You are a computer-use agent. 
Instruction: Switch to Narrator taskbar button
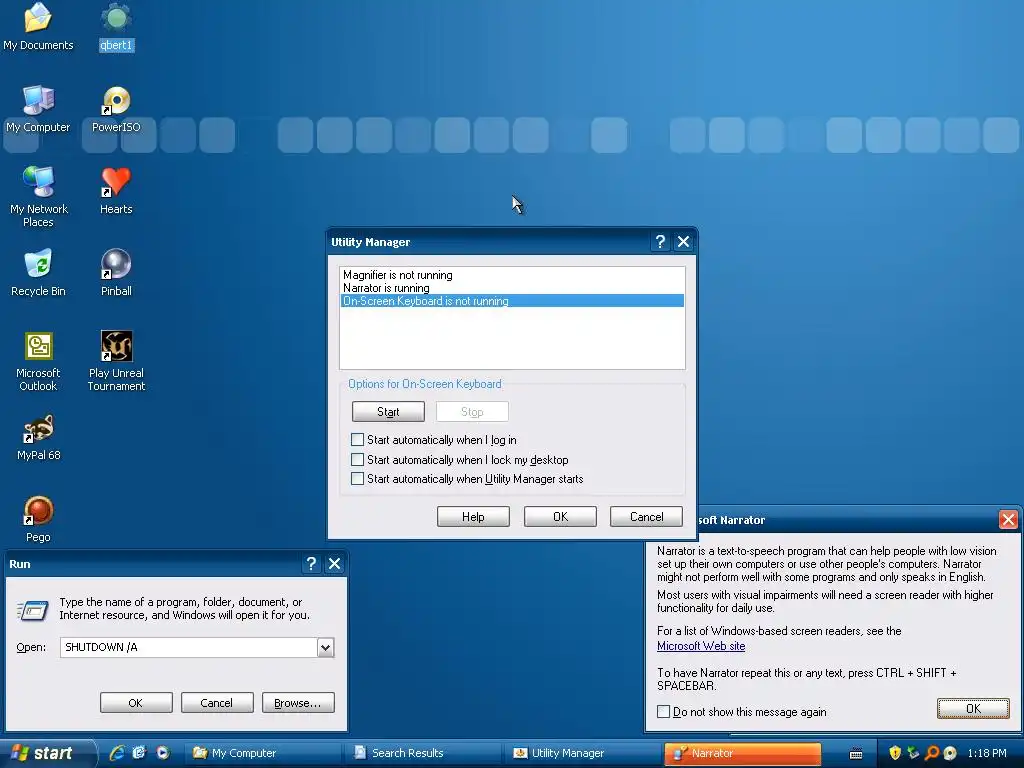coord(743,753)
